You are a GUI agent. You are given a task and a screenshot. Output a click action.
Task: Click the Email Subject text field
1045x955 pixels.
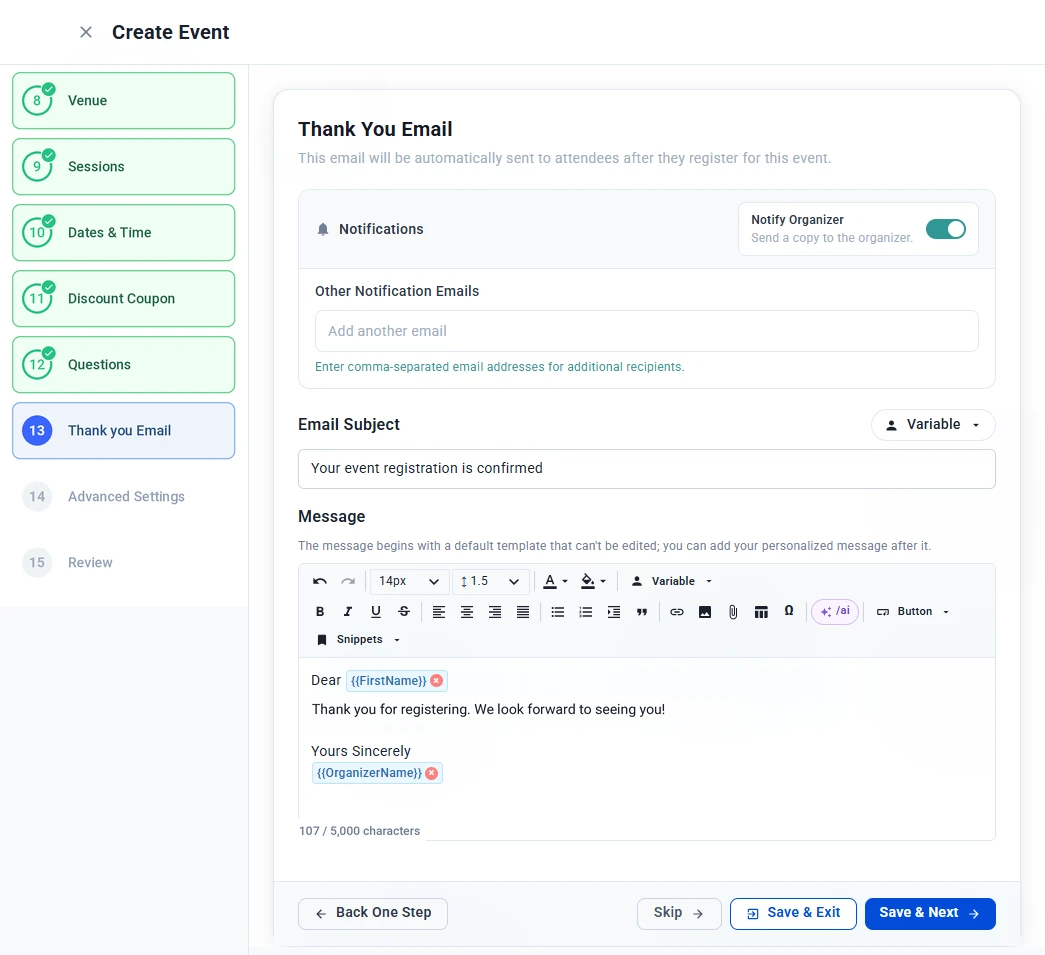tap(646, 469)
